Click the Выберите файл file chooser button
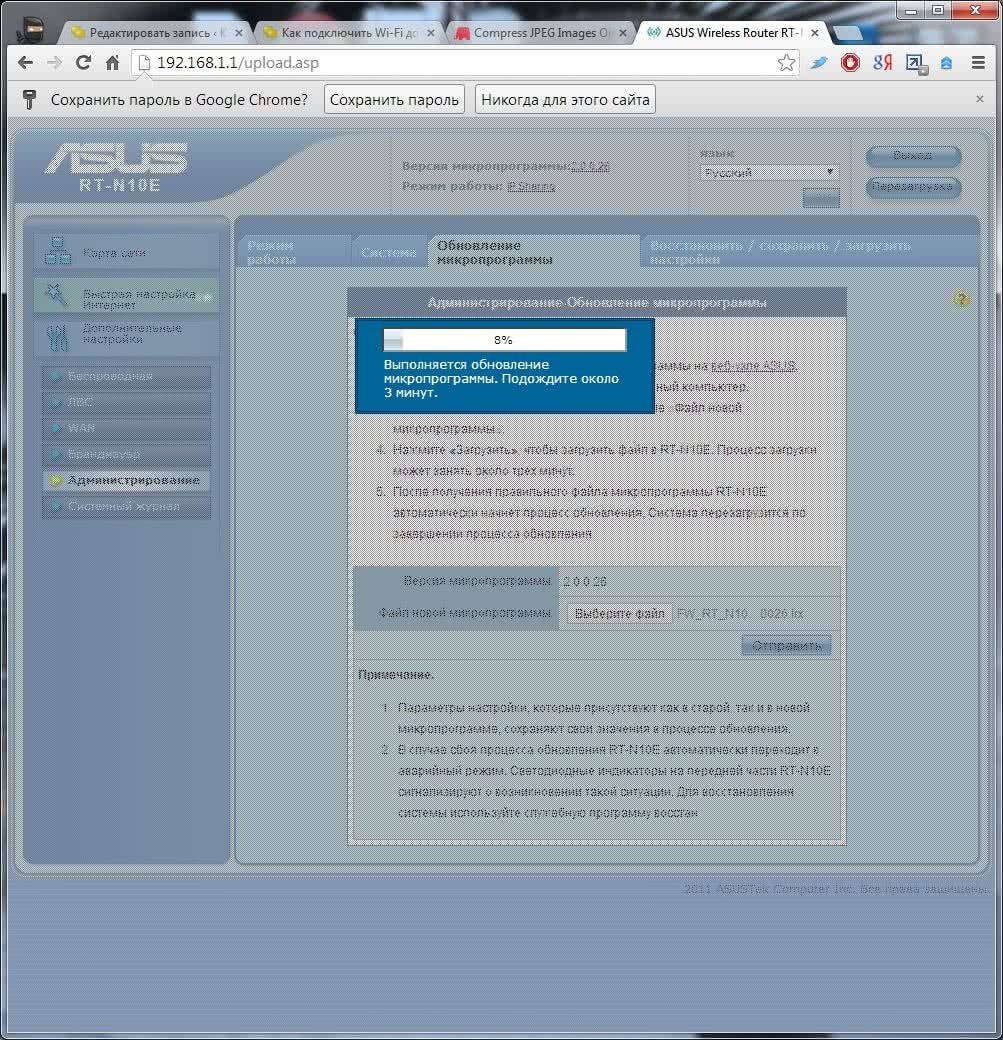This screenshot has width=1003, height=1040. pos(620,613)
